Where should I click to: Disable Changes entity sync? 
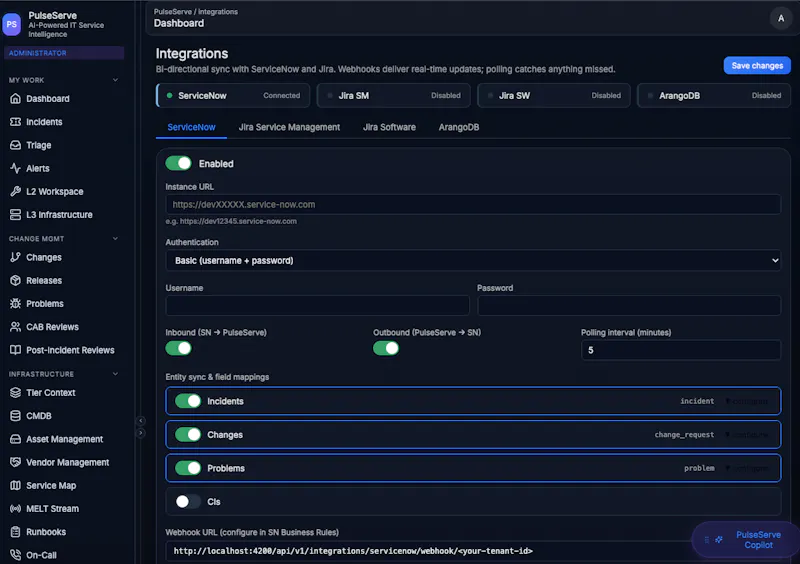point(188,435)
